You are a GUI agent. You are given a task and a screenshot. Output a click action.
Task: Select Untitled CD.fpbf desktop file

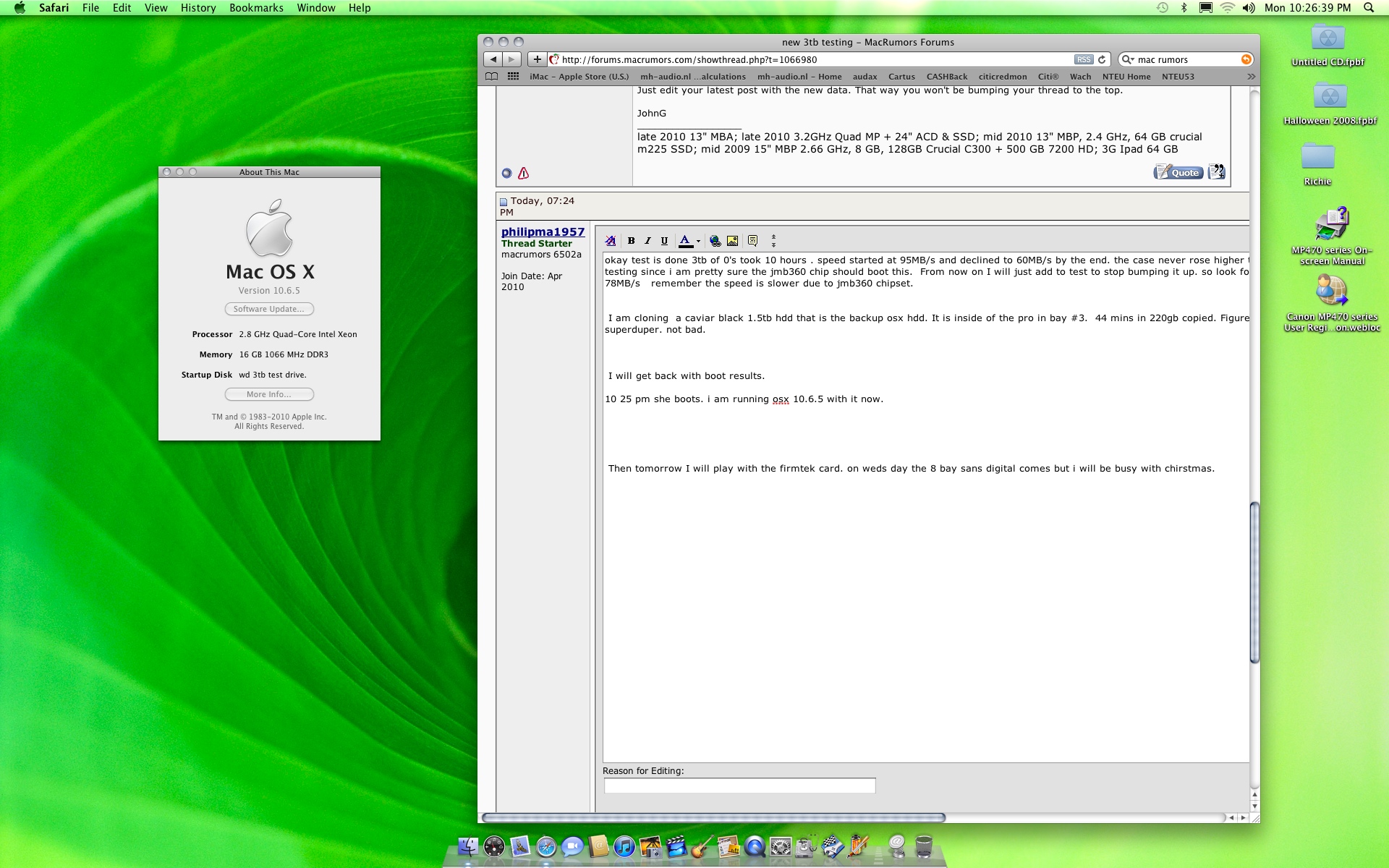[x=1328, y=45]
